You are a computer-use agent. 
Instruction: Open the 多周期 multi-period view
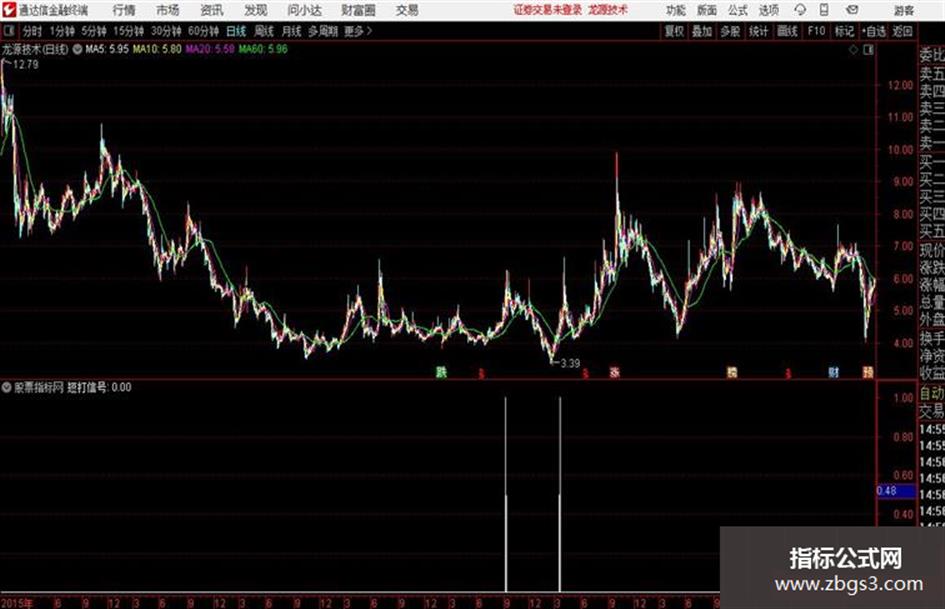323,31
